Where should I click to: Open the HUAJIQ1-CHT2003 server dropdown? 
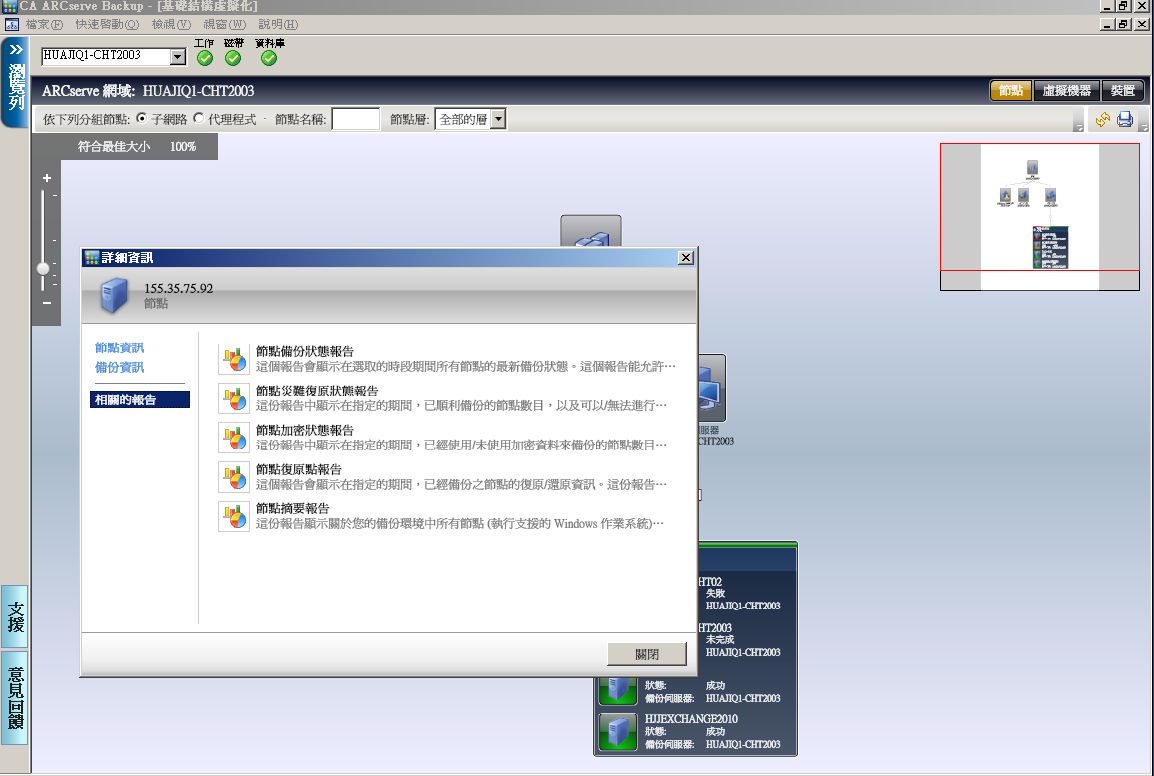click(x=177, y=56)
